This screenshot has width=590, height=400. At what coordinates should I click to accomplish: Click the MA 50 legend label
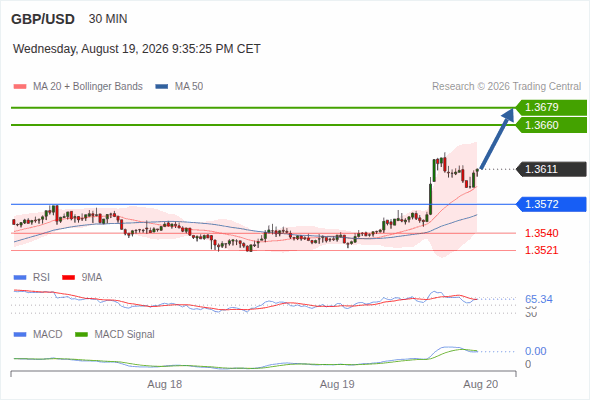(x=189, y=87)
